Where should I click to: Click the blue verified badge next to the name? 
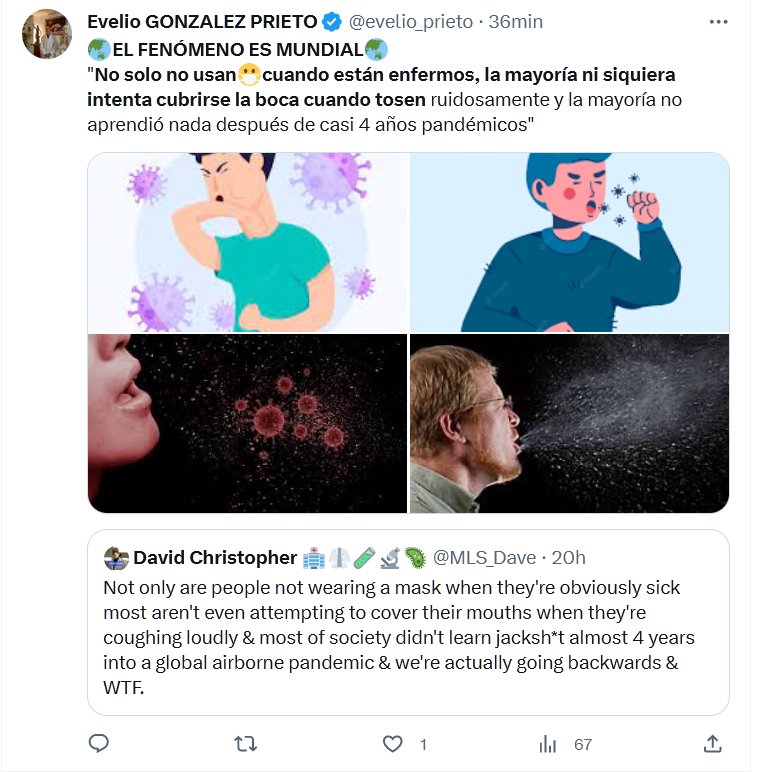coord(333,22)
